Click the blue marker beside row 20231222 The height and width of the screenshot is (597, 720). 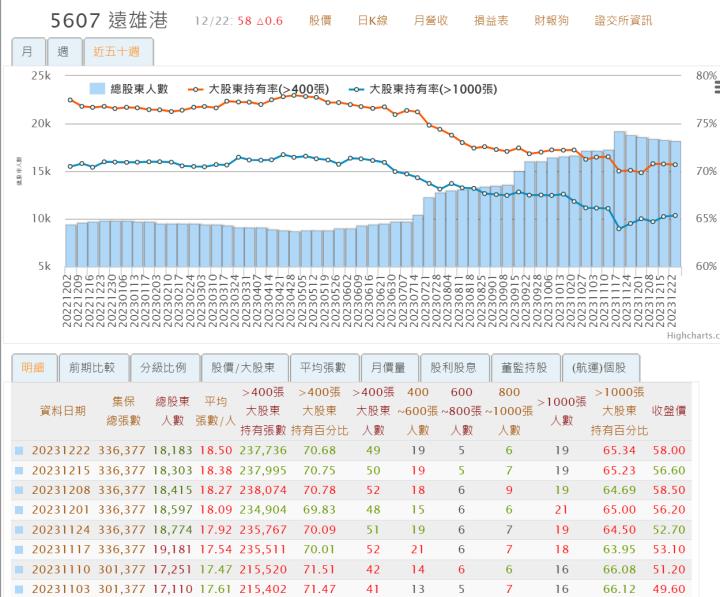19,451
